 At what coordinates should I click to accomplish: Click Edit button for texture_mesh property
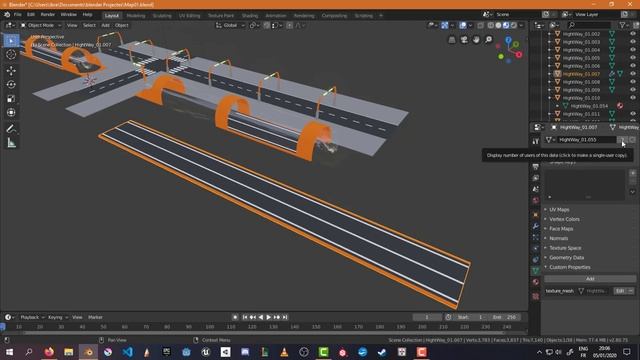620,291
